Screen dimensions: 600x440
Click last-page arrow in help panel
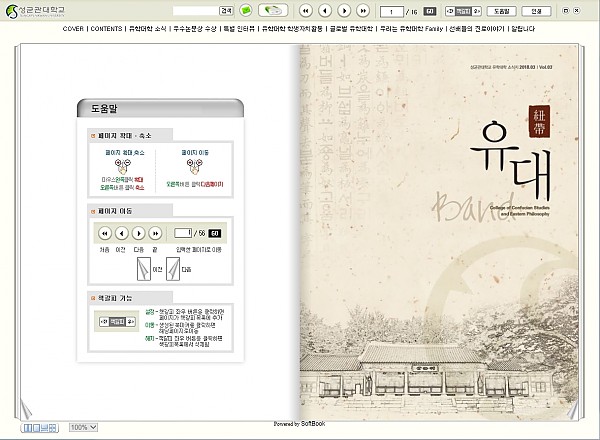[155, 233]
